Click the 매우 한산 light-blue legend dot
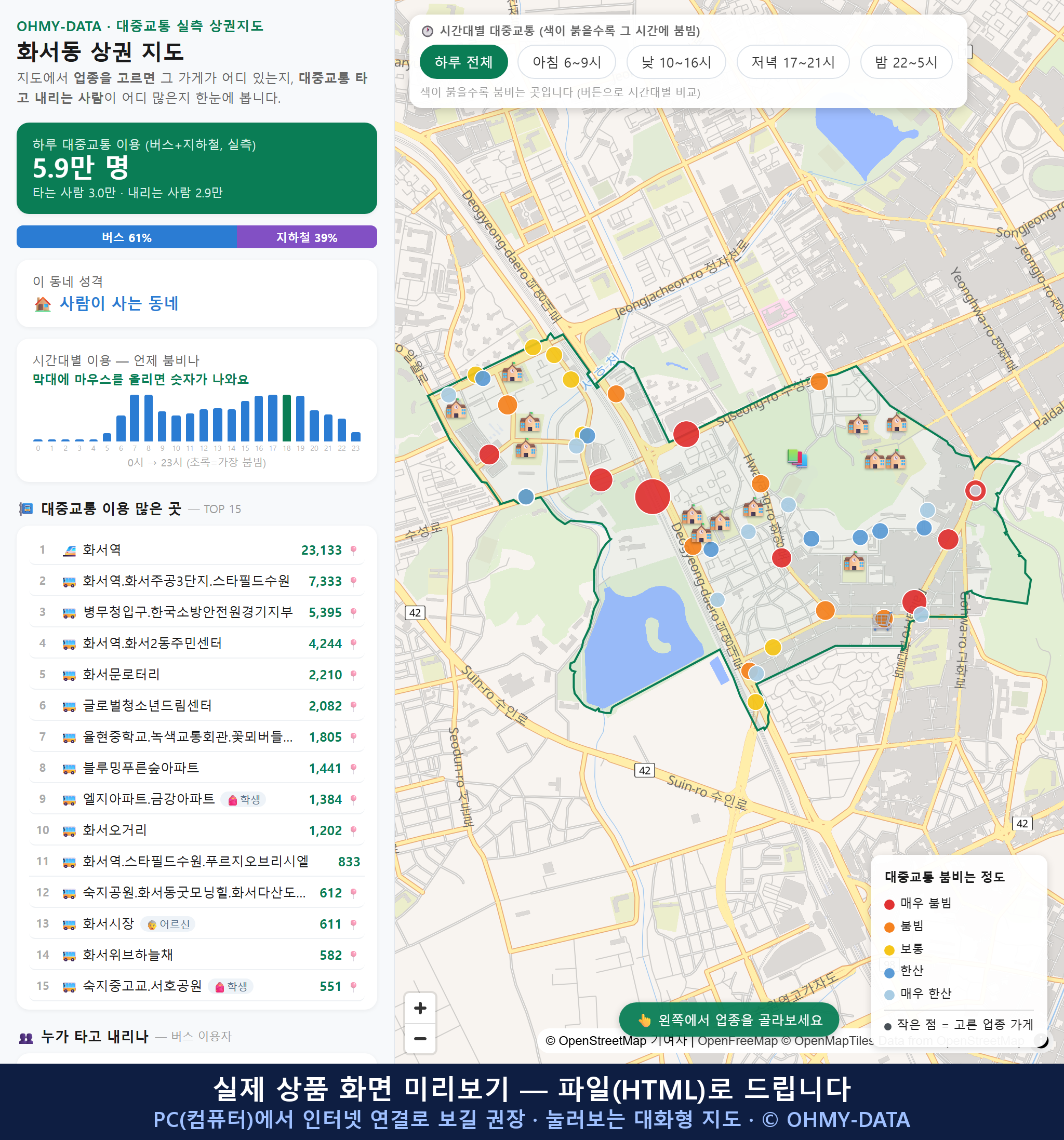The width and height of the screenshot is (1064, 1140). click(x=889, y=995)
